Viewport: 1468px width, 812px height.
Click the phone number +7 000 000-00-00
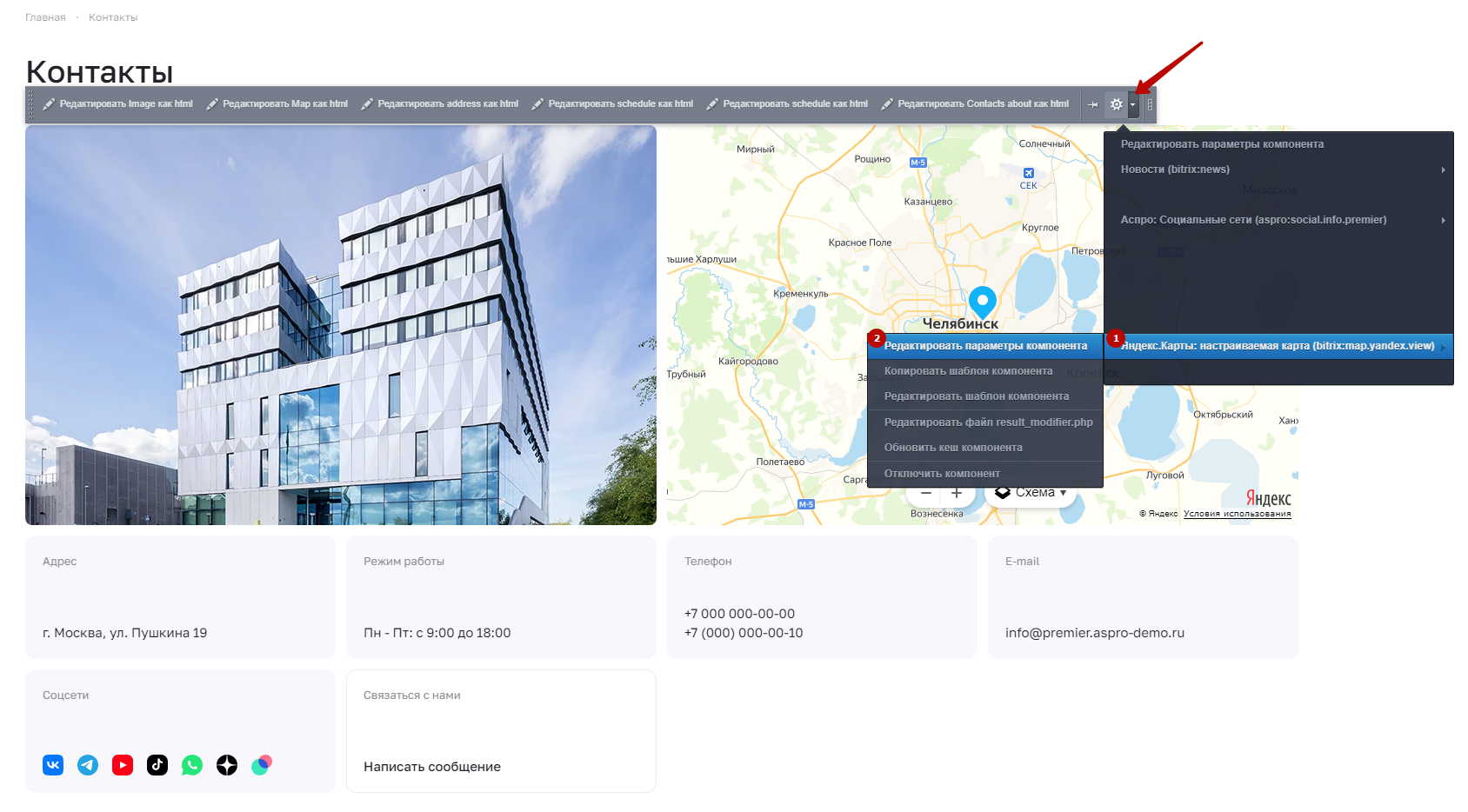pyautogui.click(x=739, y=614)
